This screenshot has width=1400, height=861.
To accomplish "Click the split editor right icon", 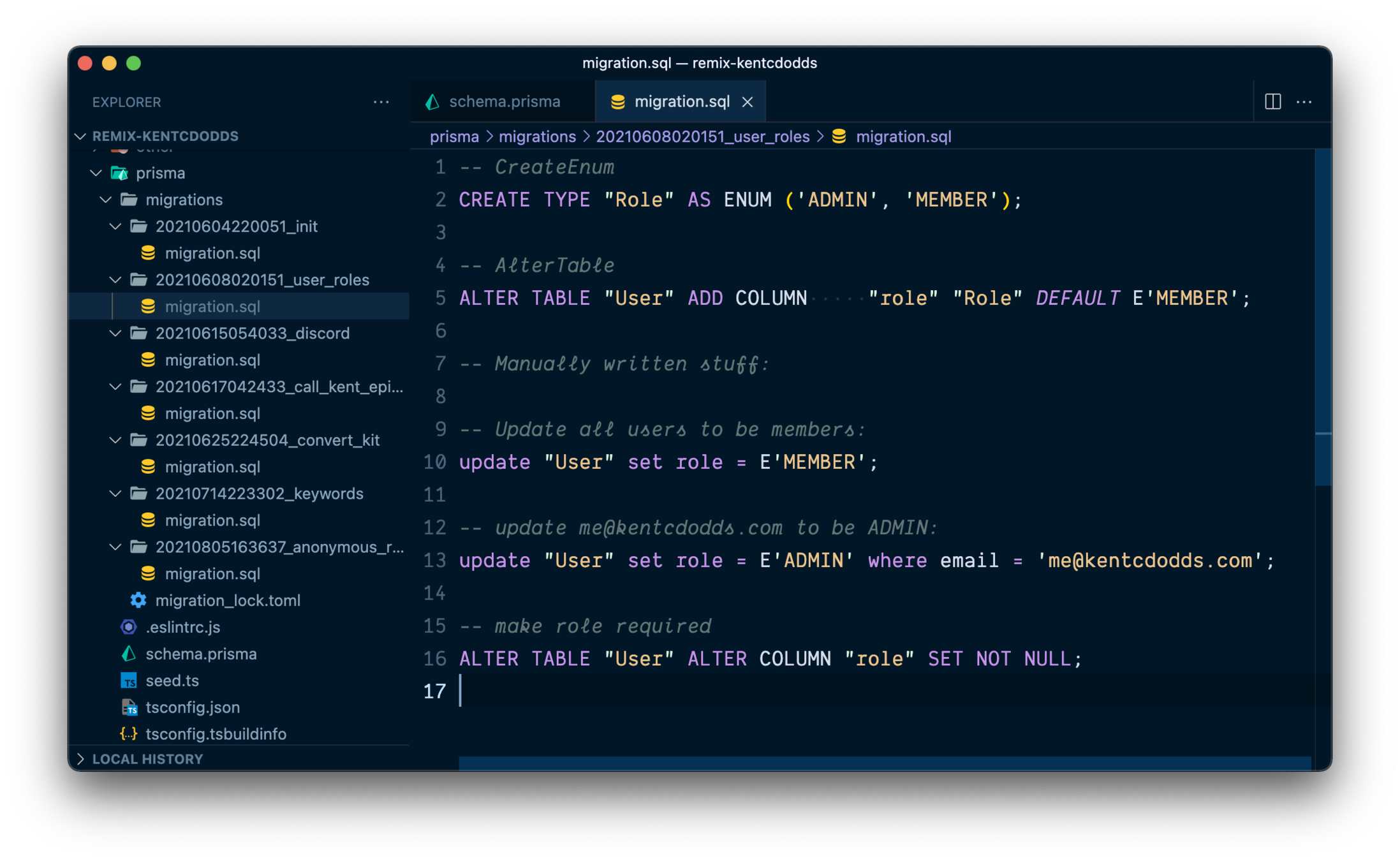I will [1272, 101].
